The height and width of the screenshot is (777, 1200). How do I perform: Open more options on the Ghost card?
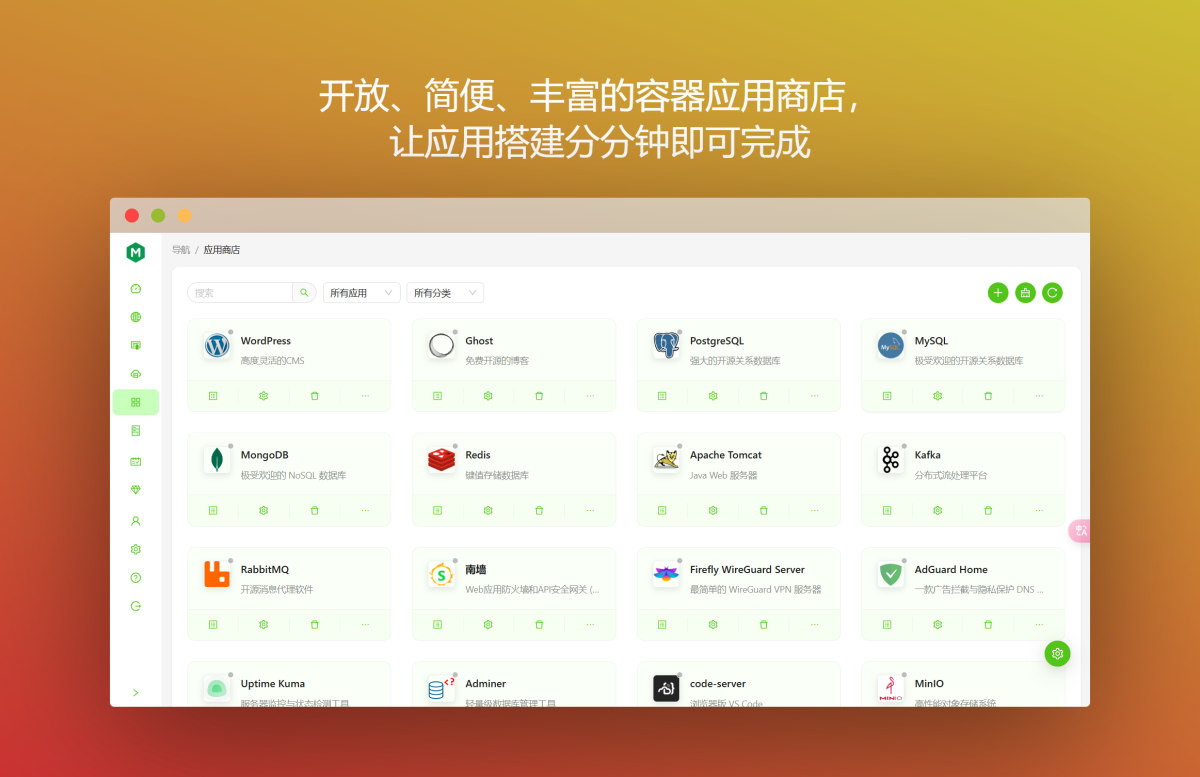pyautogui.click(x=588, y=396)
